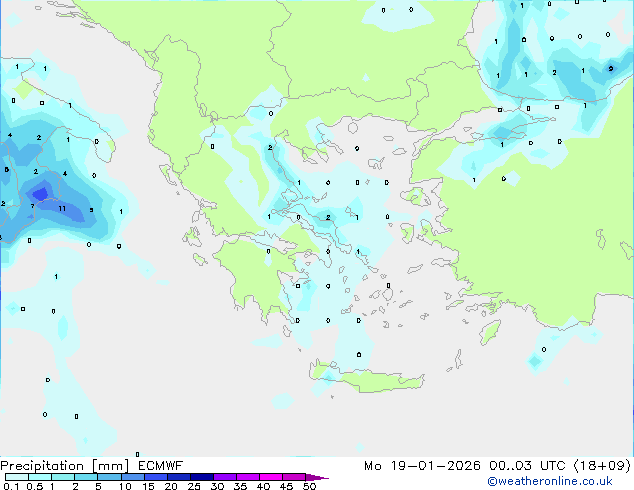Click the arrow-shaped swatch above 50
The width and height of the screenshot is (634, 490).
point(317,477)
